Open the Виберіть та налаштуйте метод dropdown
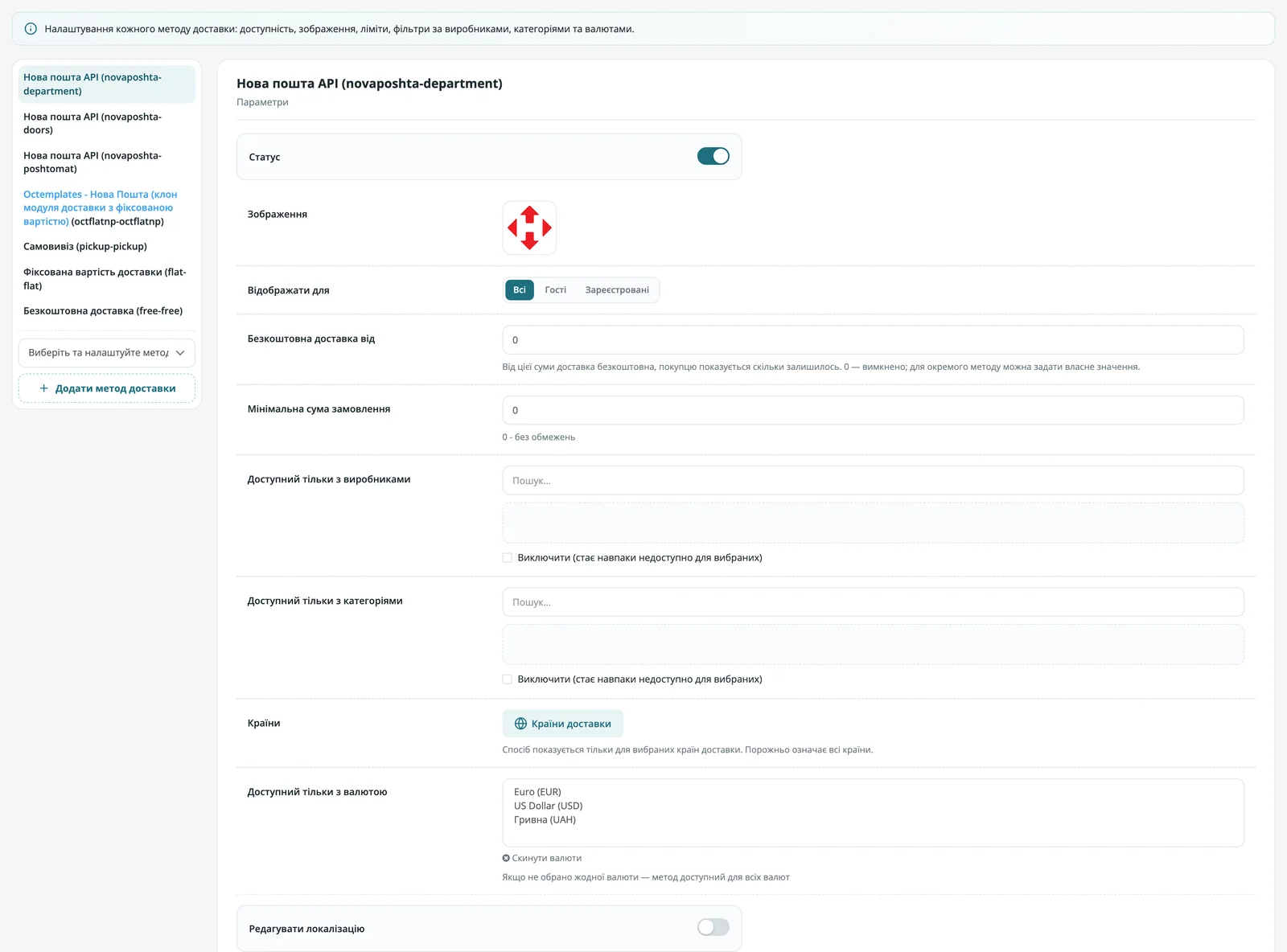This screenshot has height=952, width=1287. [107, 353]
